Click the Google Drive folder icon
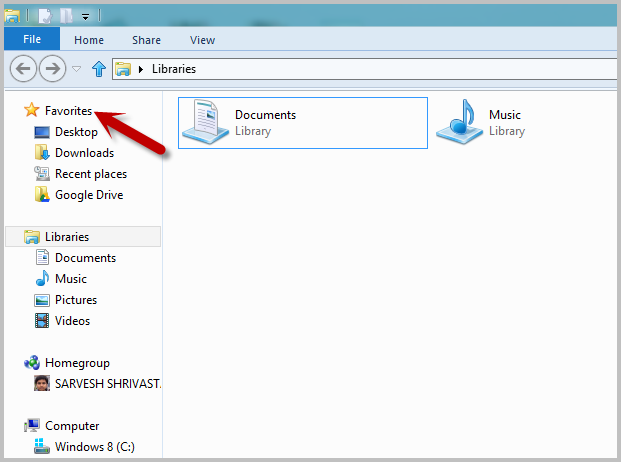Screen dimensions: 621x462 (x=42, y=194)
